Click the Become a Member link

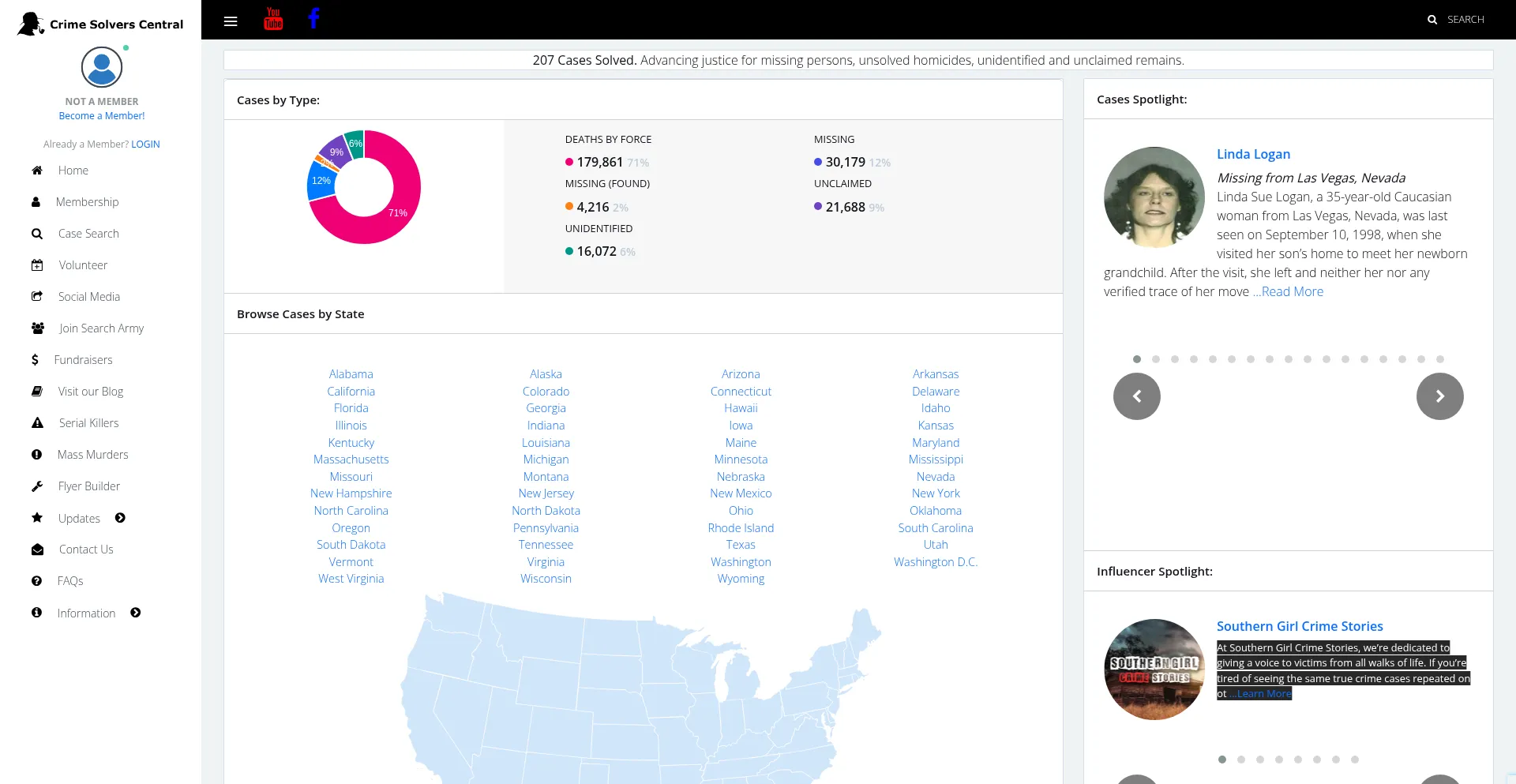click(102, 116)
